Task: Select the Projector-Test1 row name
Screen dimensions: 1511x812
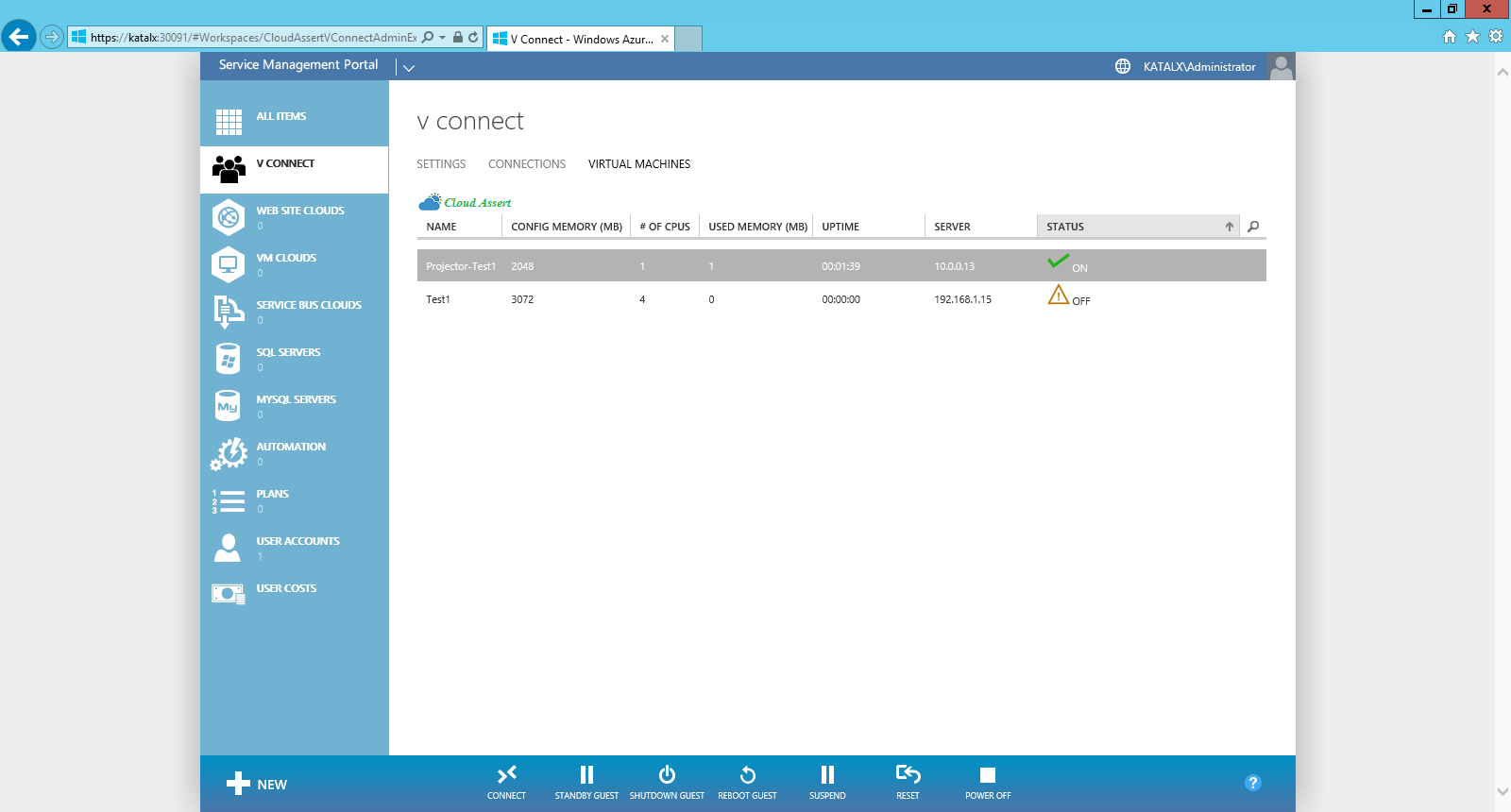Action: click(461, 266)
